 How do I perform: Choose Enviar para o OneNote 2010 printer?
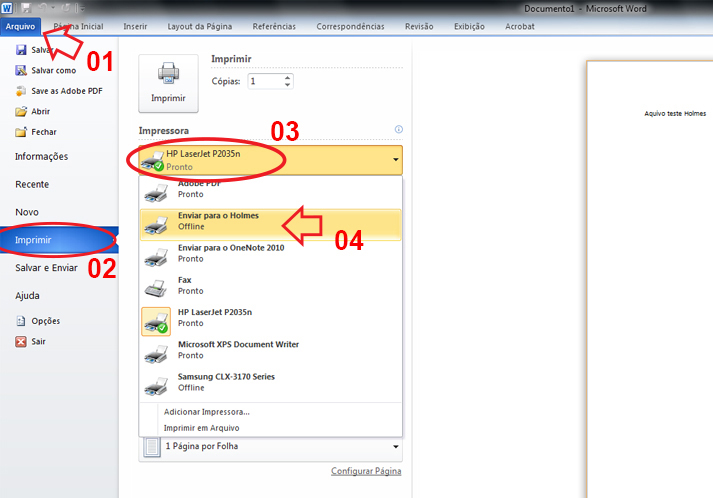271,257
